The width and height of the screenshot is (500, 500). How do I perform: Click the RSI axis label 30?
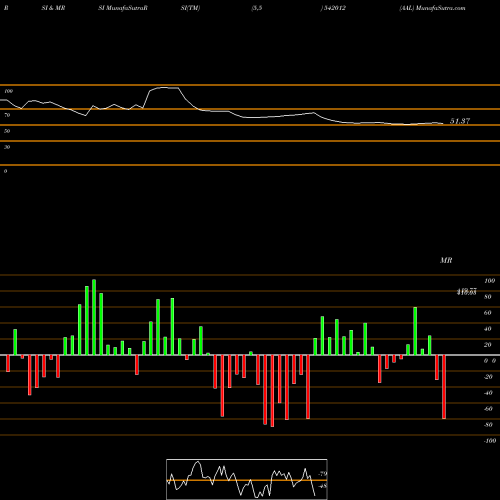[7, 147]
